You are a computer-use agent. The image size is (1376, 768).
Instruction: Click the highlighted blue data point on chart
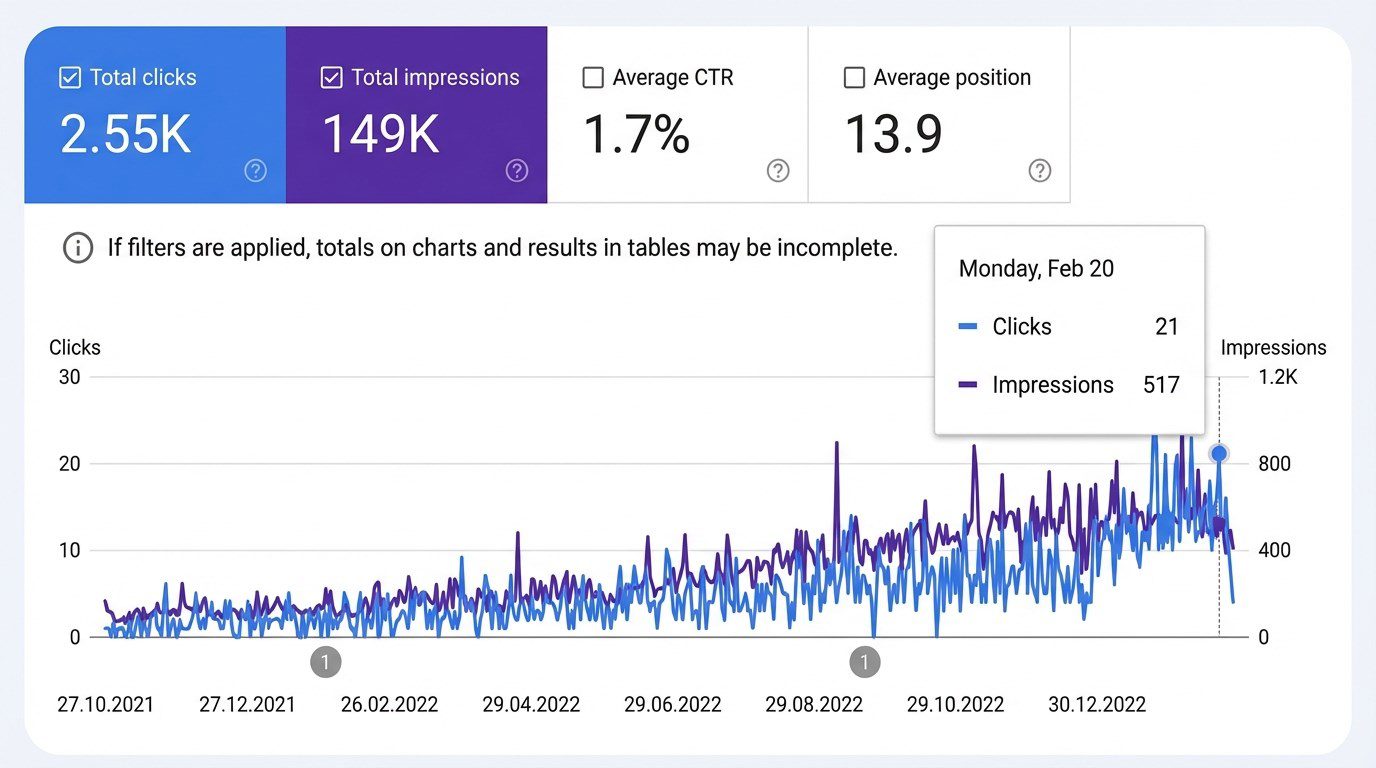pos(1219,453)
